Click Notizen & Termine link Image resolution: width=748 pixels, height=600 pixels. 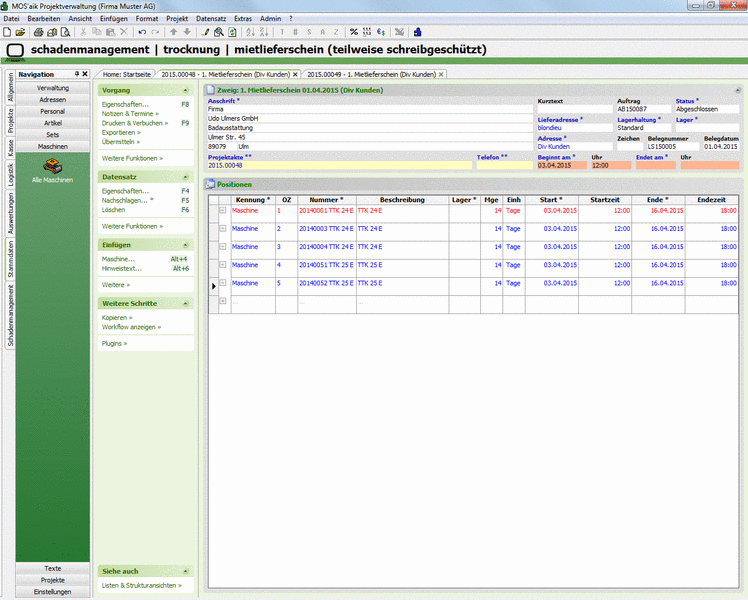point(130,114)
